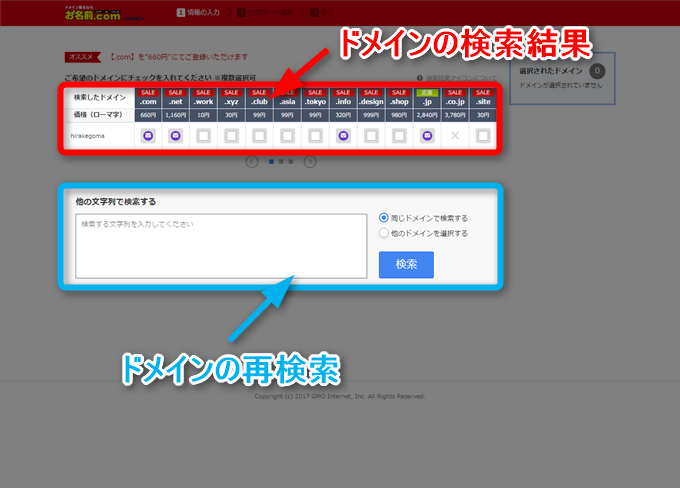Image resolution: width=680 pixels, height=488 pixels.
Task: Click the 3,780円 price cell
Action: click(455, 115)
